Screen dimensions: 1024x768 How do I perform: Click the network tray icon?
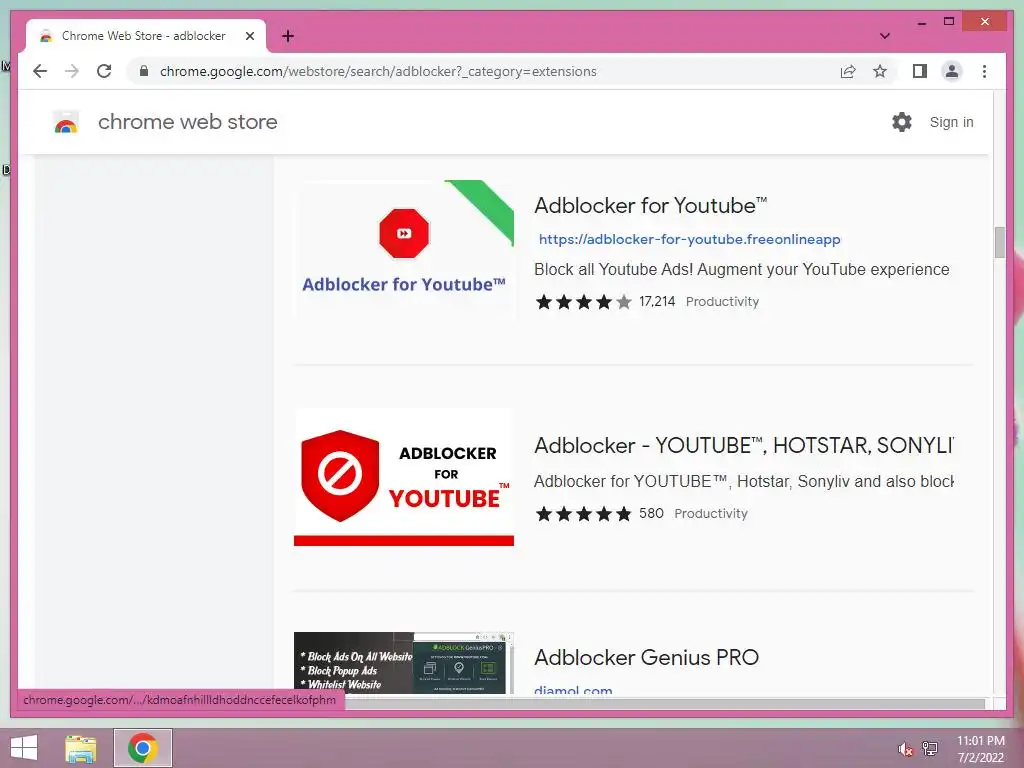(930, 749)
